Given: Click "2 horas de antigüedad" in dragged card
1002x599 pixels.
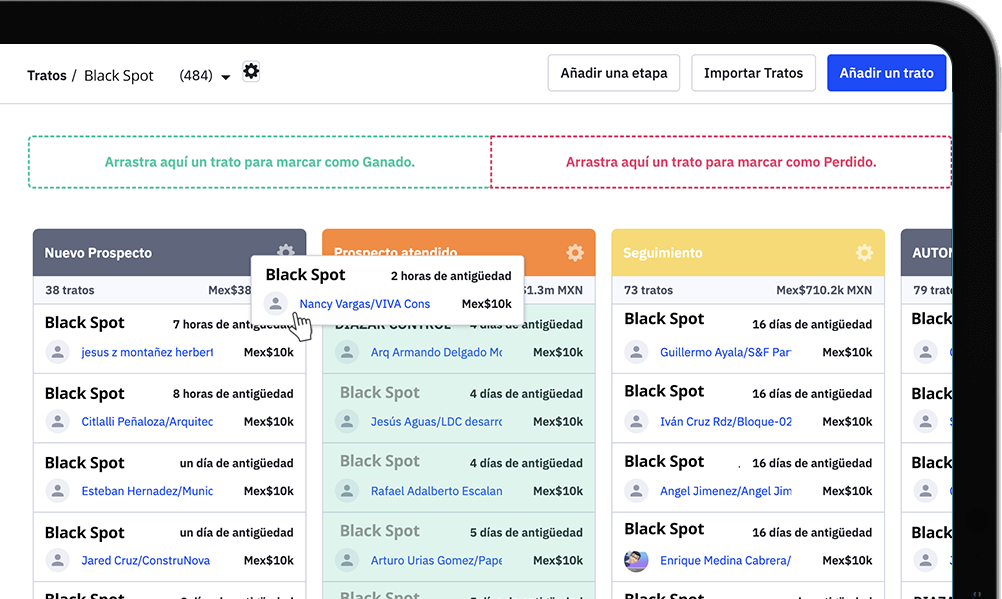Looking at the screenshot, I should pos(451,276).
